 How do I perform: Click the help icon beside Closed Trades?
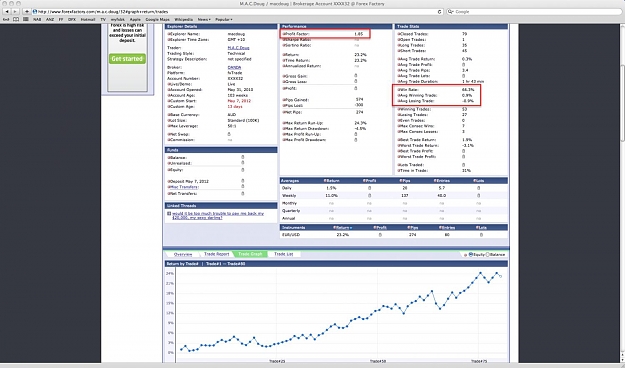click(399, 34)
